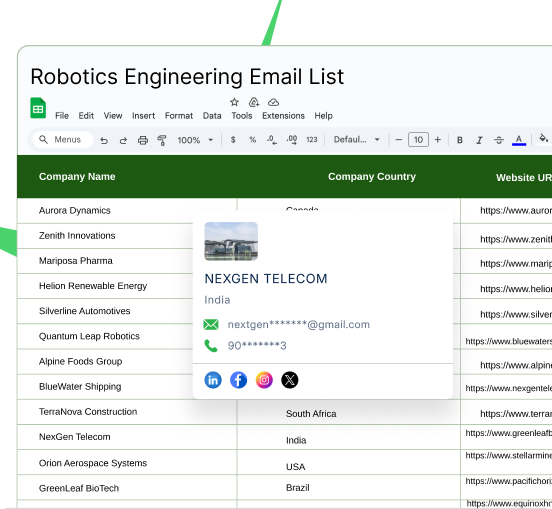Open the Extensions menu

tap(283, 116)
